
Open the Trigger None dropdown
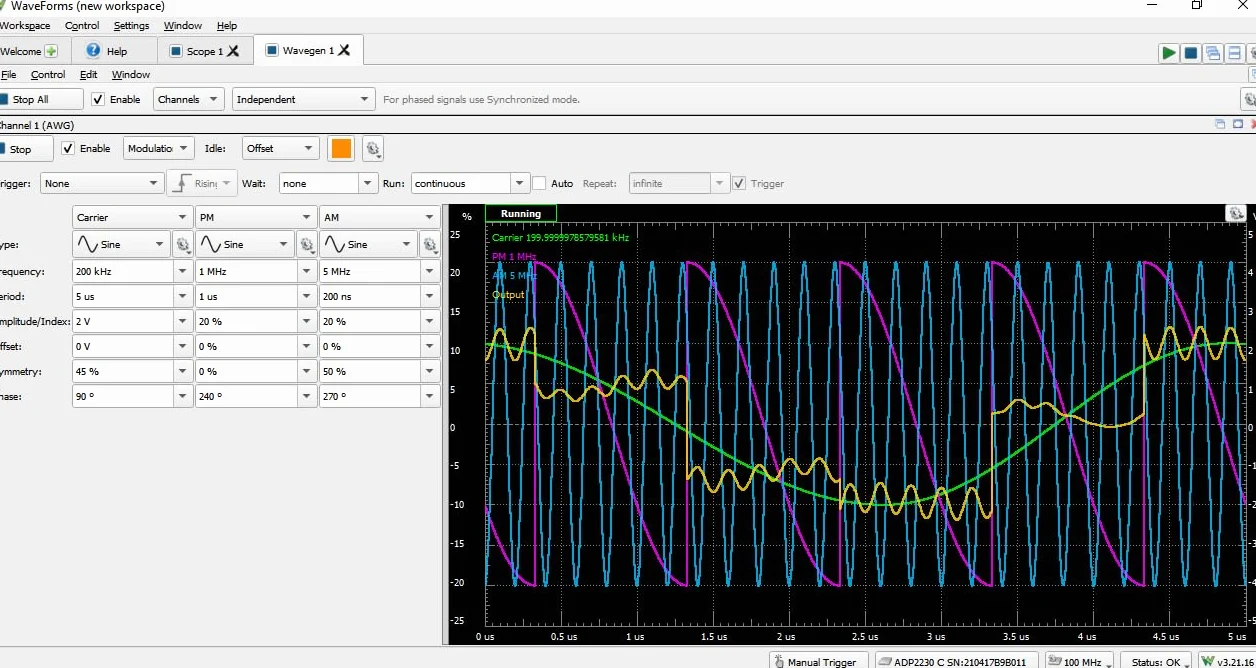pyautogui.click(x=102, y=183)
